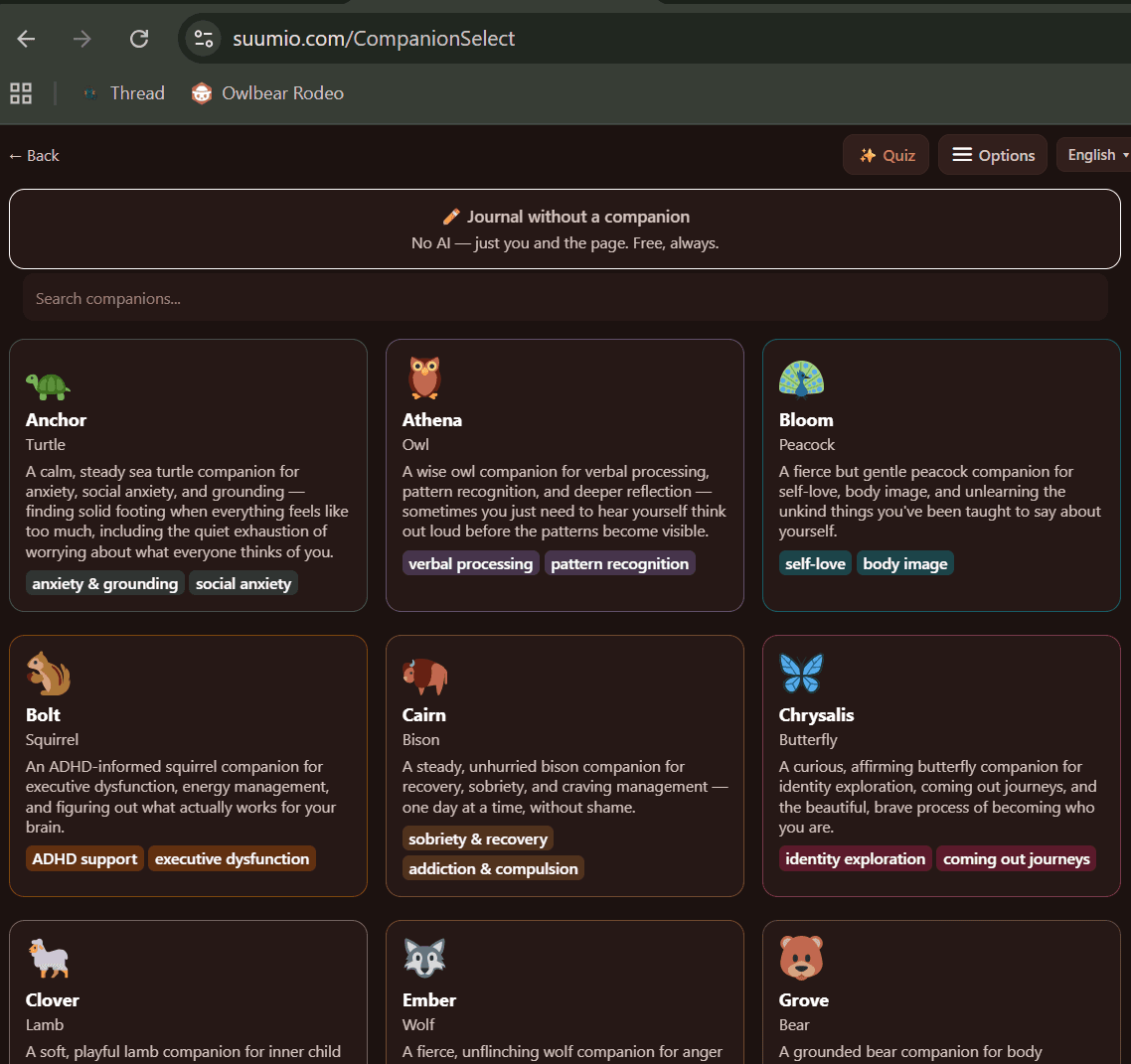Open the apps grid icon in bookmarks bar

pos(21,93)
